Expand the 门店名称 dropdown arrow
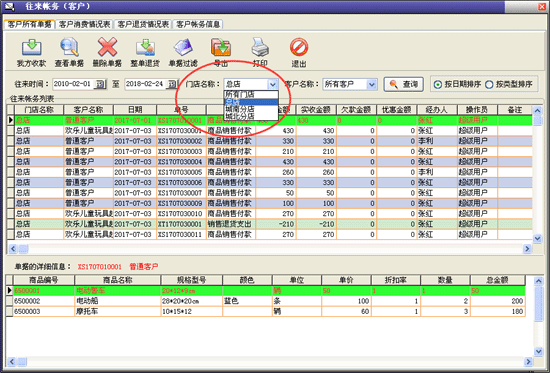This screenshot has width=550, height=373. (273, 84)
